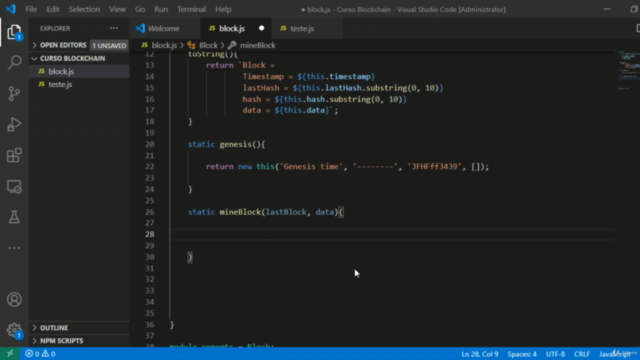The height and width of the screenshot is (360, 640).
Task: Open the Remote Explorer icon
Action: coord(14,187)
